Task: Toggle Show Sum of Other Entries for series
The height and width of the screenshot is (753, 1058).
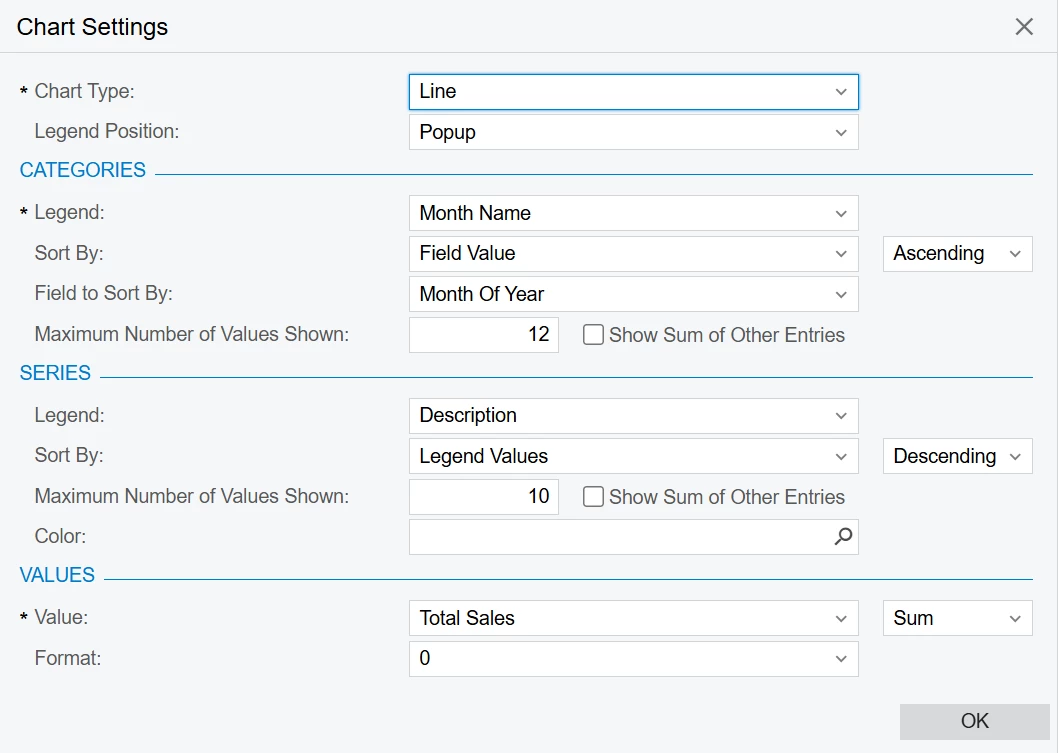Action: pos(593,497)
